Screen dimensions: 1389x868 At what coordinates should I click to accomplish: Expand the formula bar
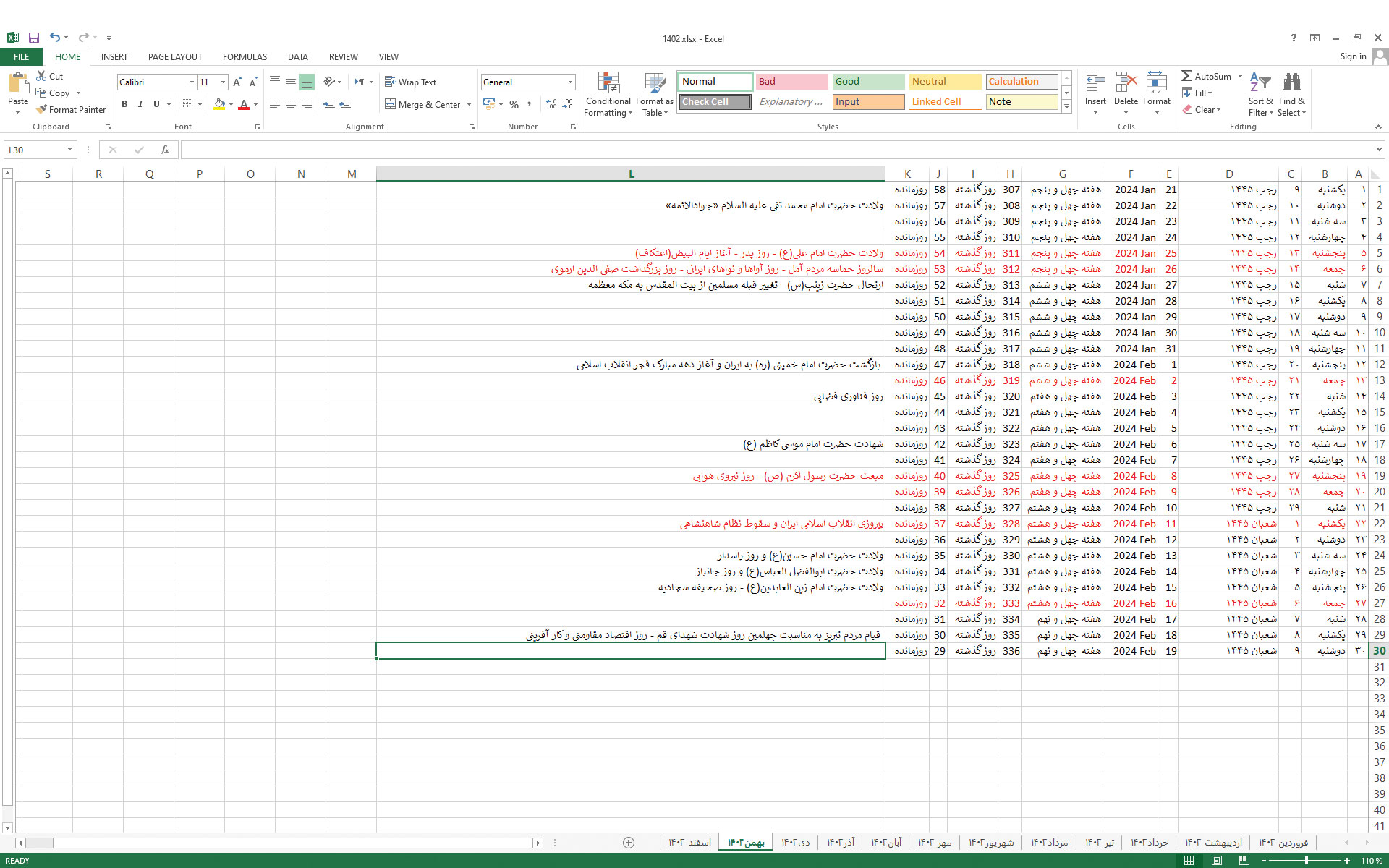coord(1378,150)
